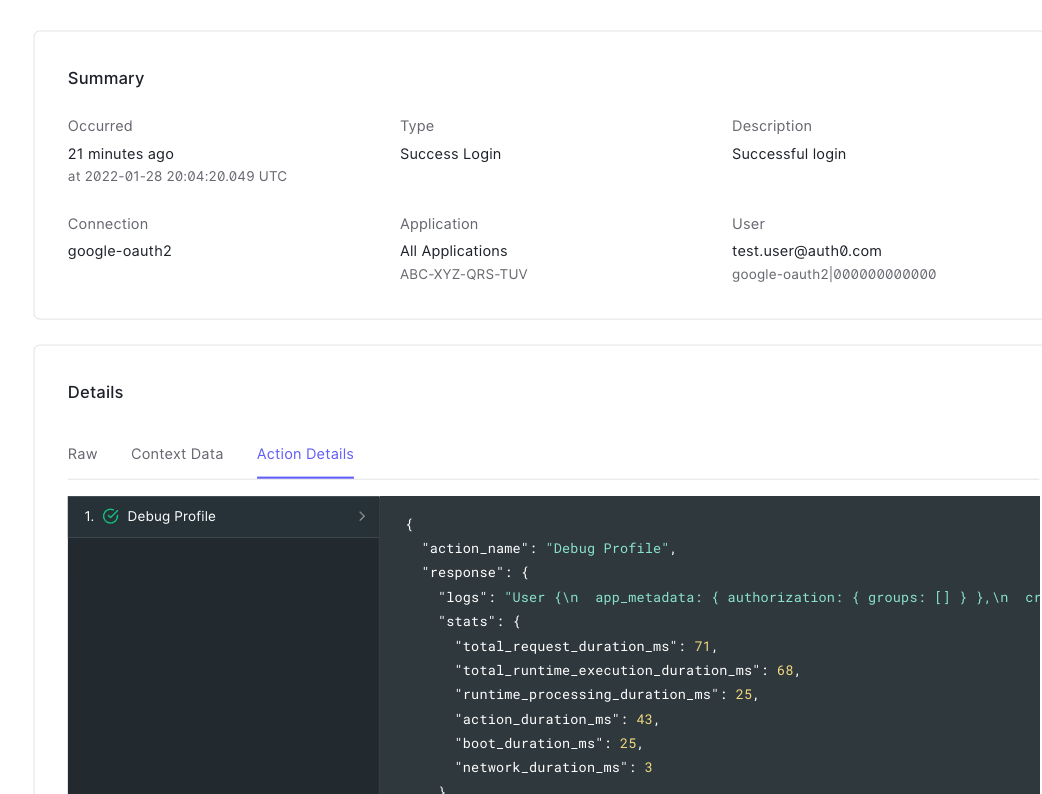
Task: Expand the Debug Profile action row via its chevron
Action: click(x=362, y=516)
